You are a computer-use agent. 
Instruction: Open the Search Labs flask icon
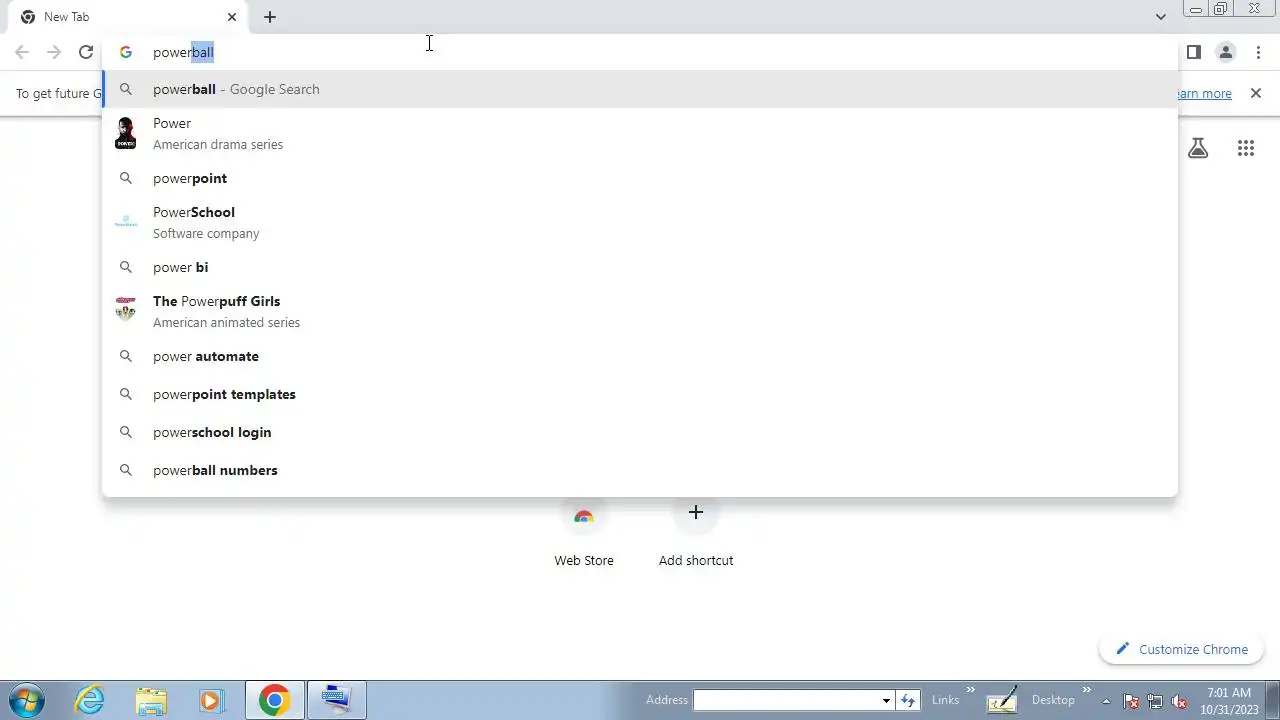pos(1198,148)
